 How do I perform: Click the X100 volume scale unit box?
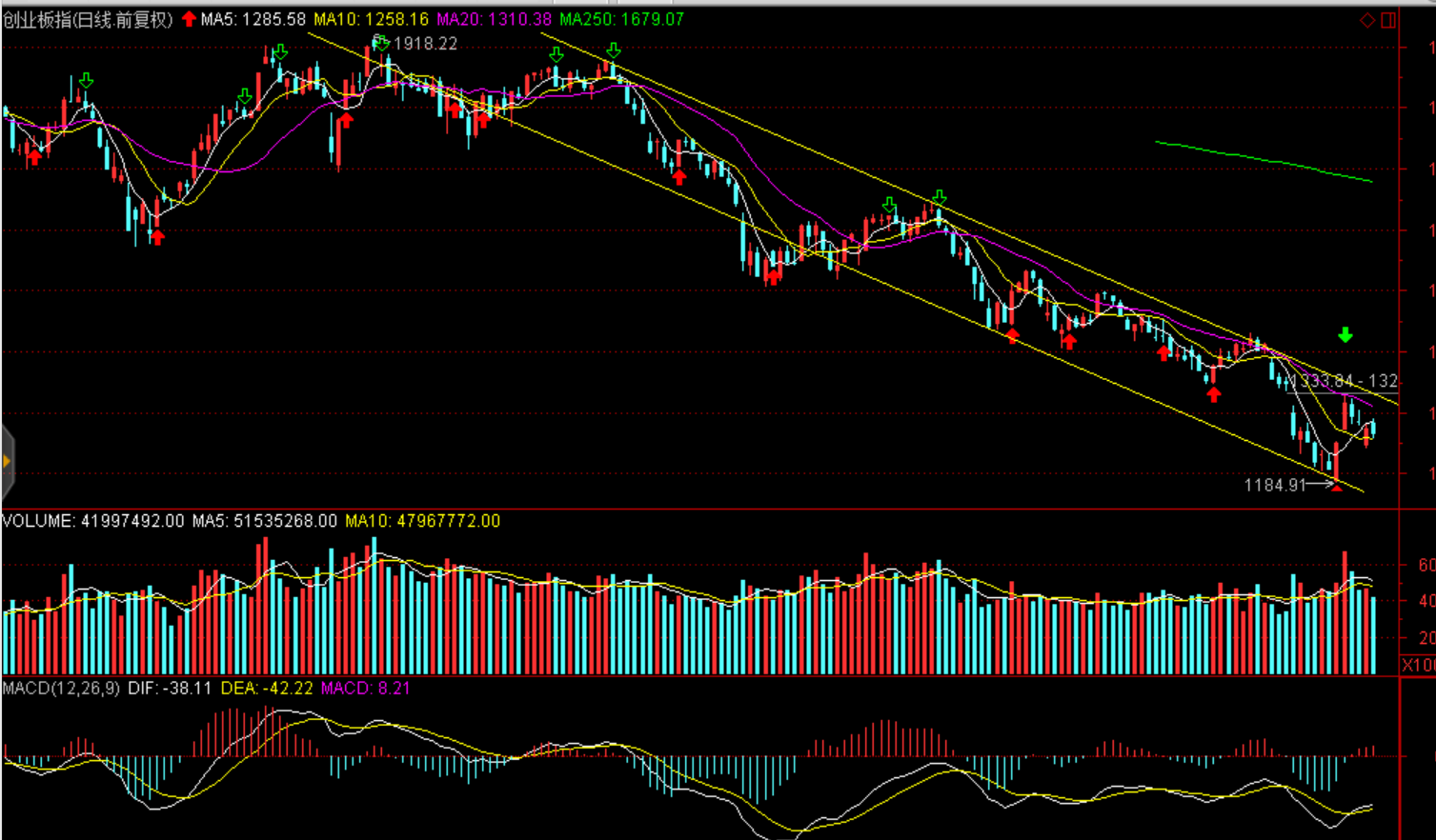click(x=1417, y=665)
